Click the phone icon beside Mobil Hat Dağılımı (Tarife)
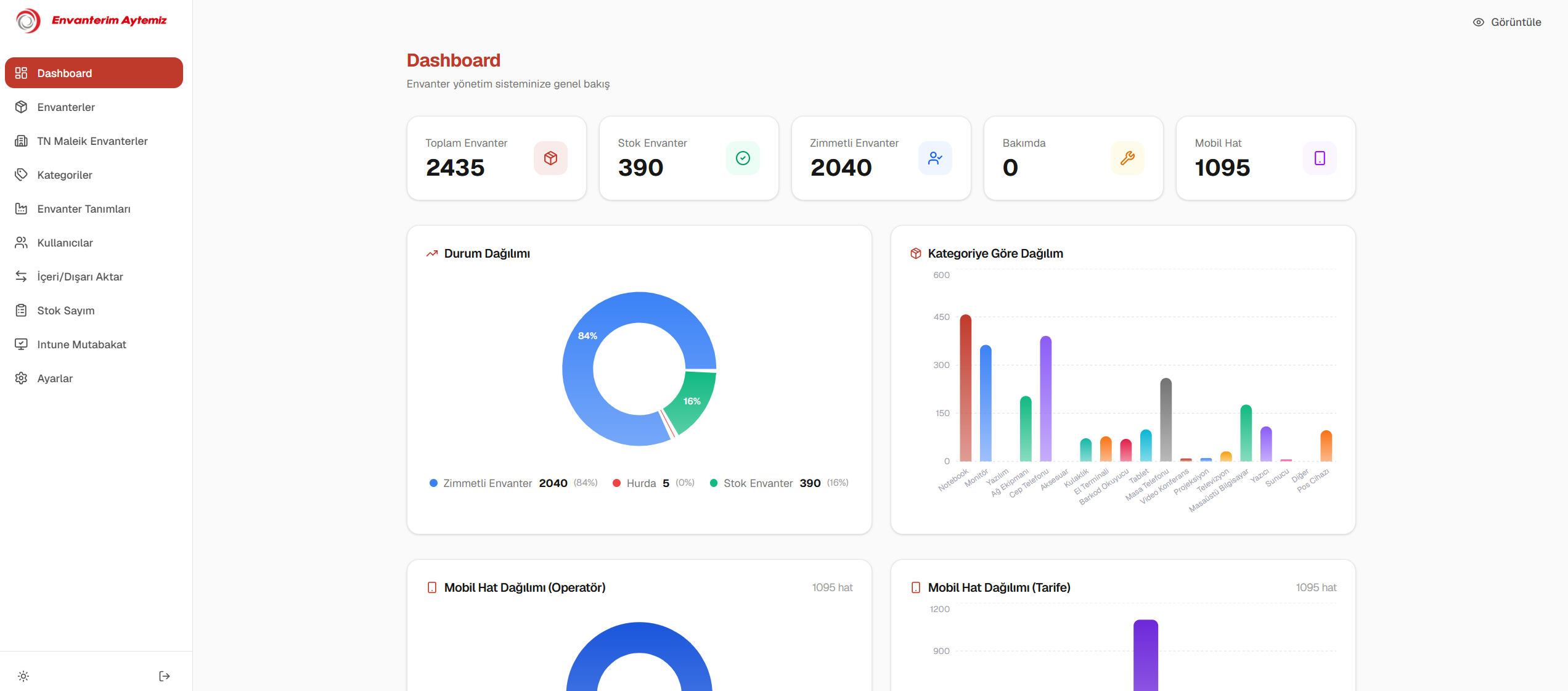The width and height of the screenshot is (1568, 691). pos(916,587)
